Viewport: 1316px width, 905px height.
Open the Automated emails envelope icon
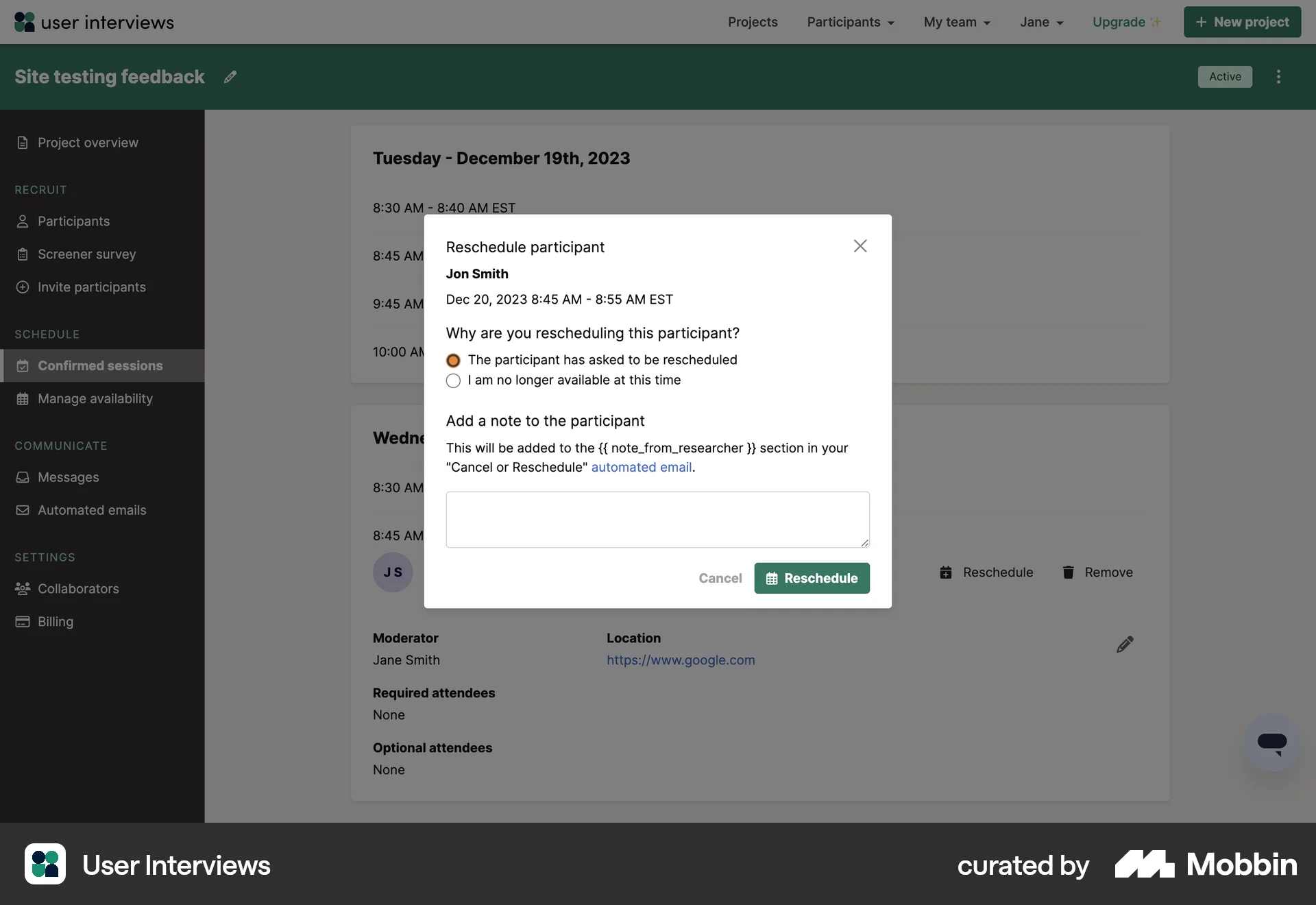coord(23,510)
